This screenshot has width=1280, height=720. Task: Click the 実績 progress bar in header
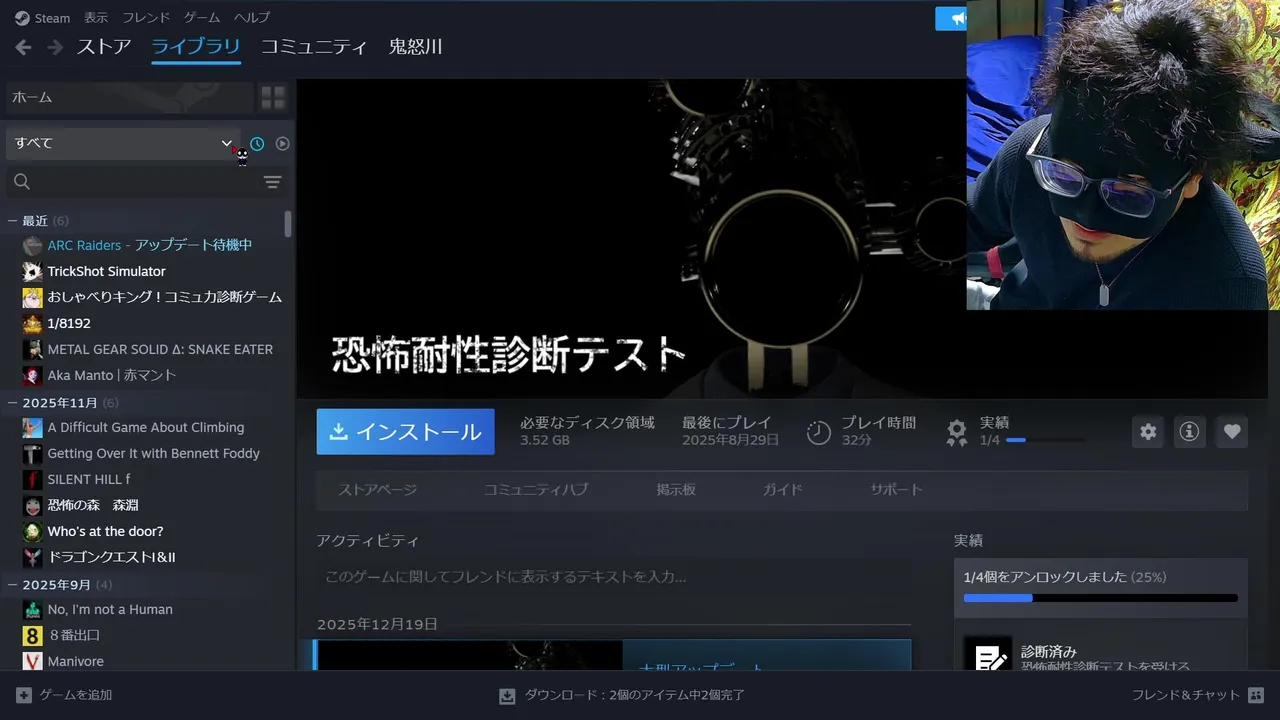(1045, 440)
